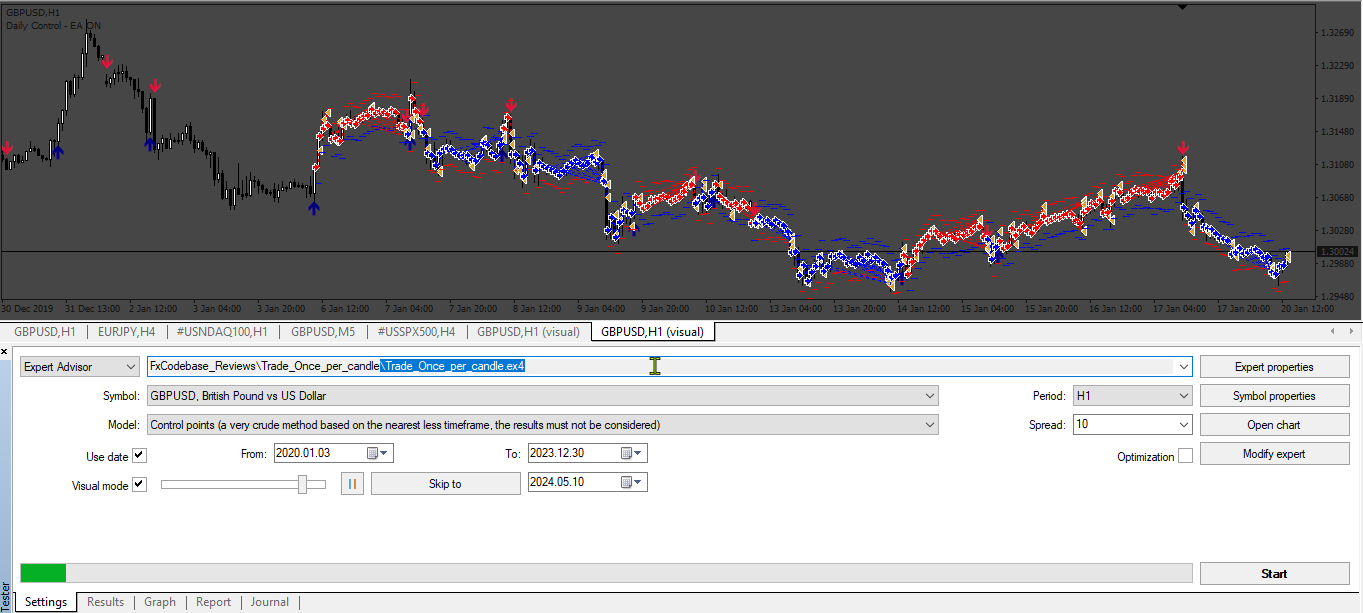Viewport: 1363px width, 613px height.
Task: Open the Skip to date calendar icon
Action: 626,482
